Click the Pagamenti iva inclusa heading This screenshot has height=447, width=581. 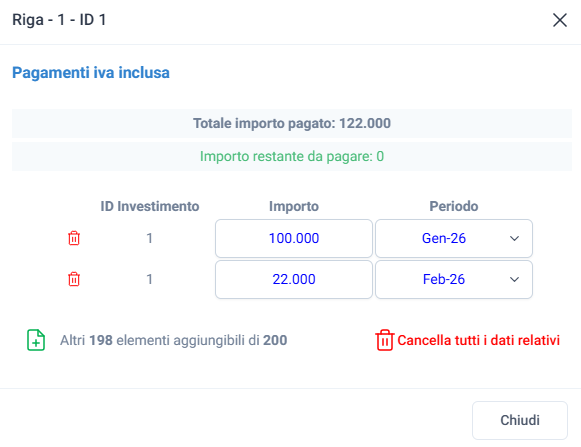pos(91,73)
